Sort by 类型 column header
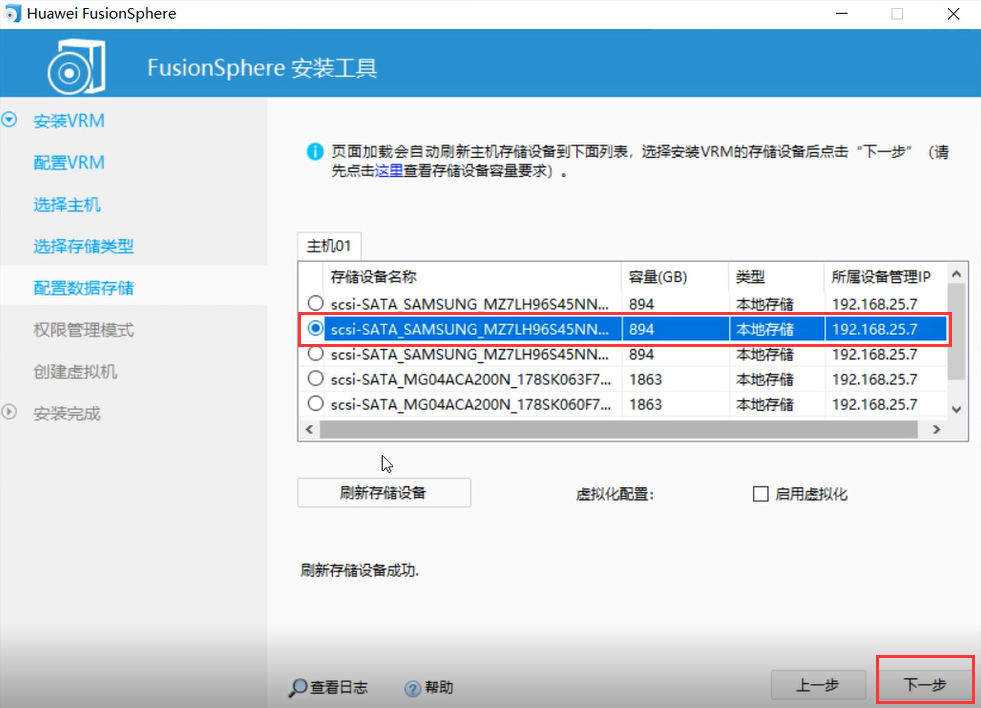This screenshot has height=708, width=981. [x=776, y=276]
